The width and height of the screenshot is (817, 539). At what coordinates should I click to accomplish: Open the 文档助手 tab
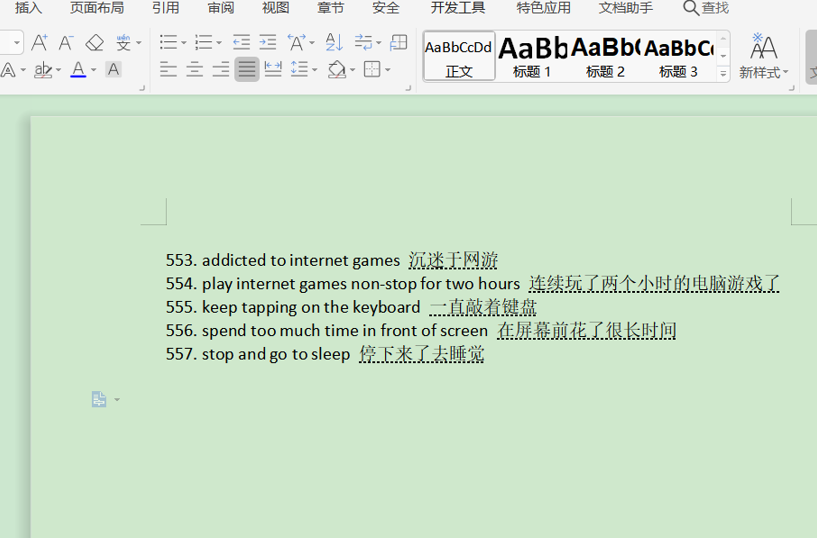click(626, 8)
